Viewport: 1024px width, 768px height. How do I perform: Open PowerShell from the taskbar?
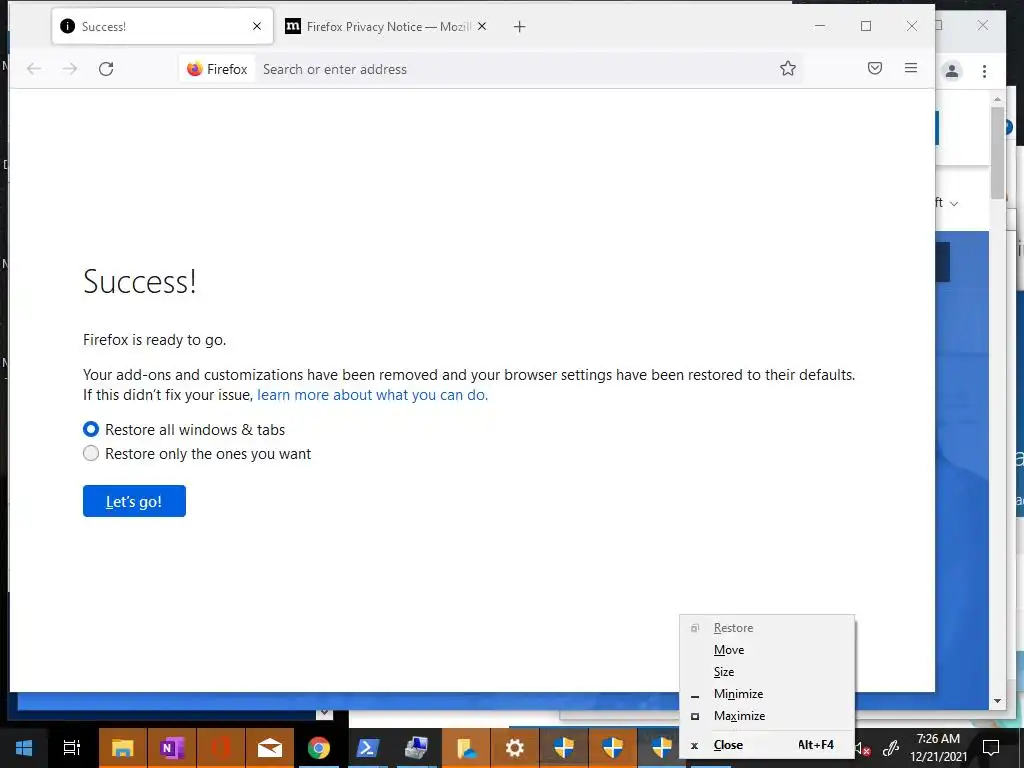tap(368, 748)
